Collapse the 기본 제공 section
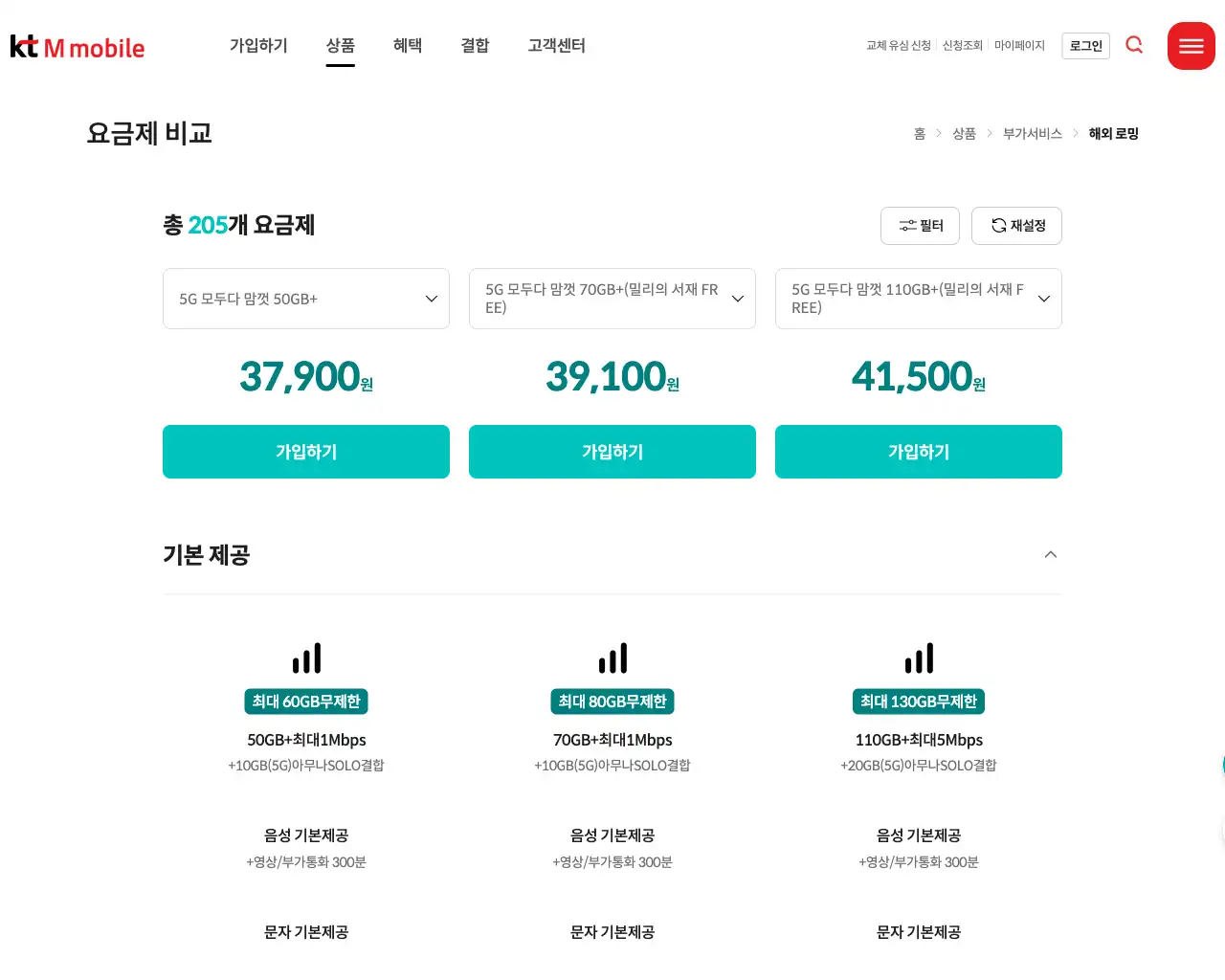 (1050, 555)
